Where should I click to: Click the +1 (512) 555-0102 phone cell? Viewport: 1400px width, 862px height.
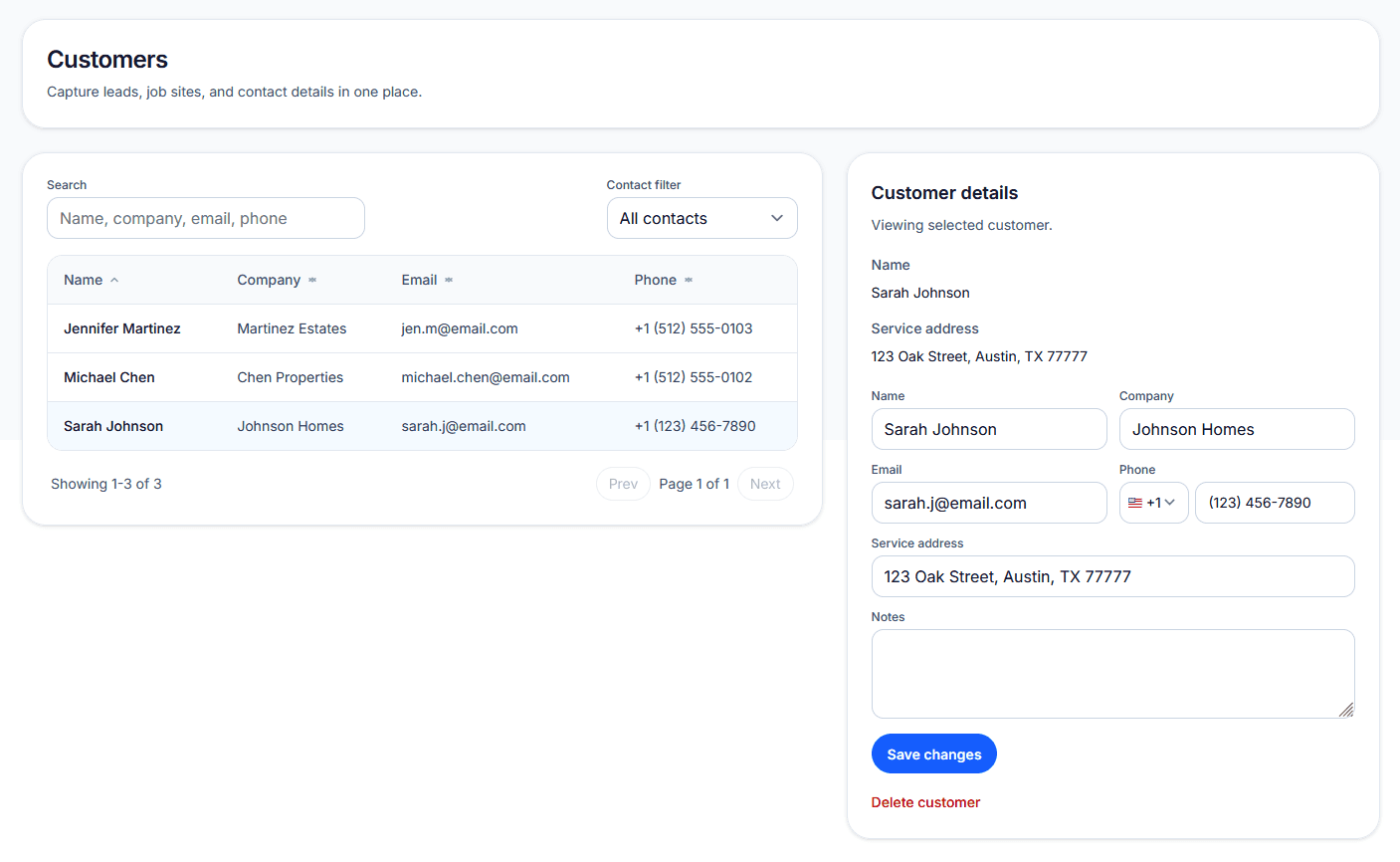(694, 377)
